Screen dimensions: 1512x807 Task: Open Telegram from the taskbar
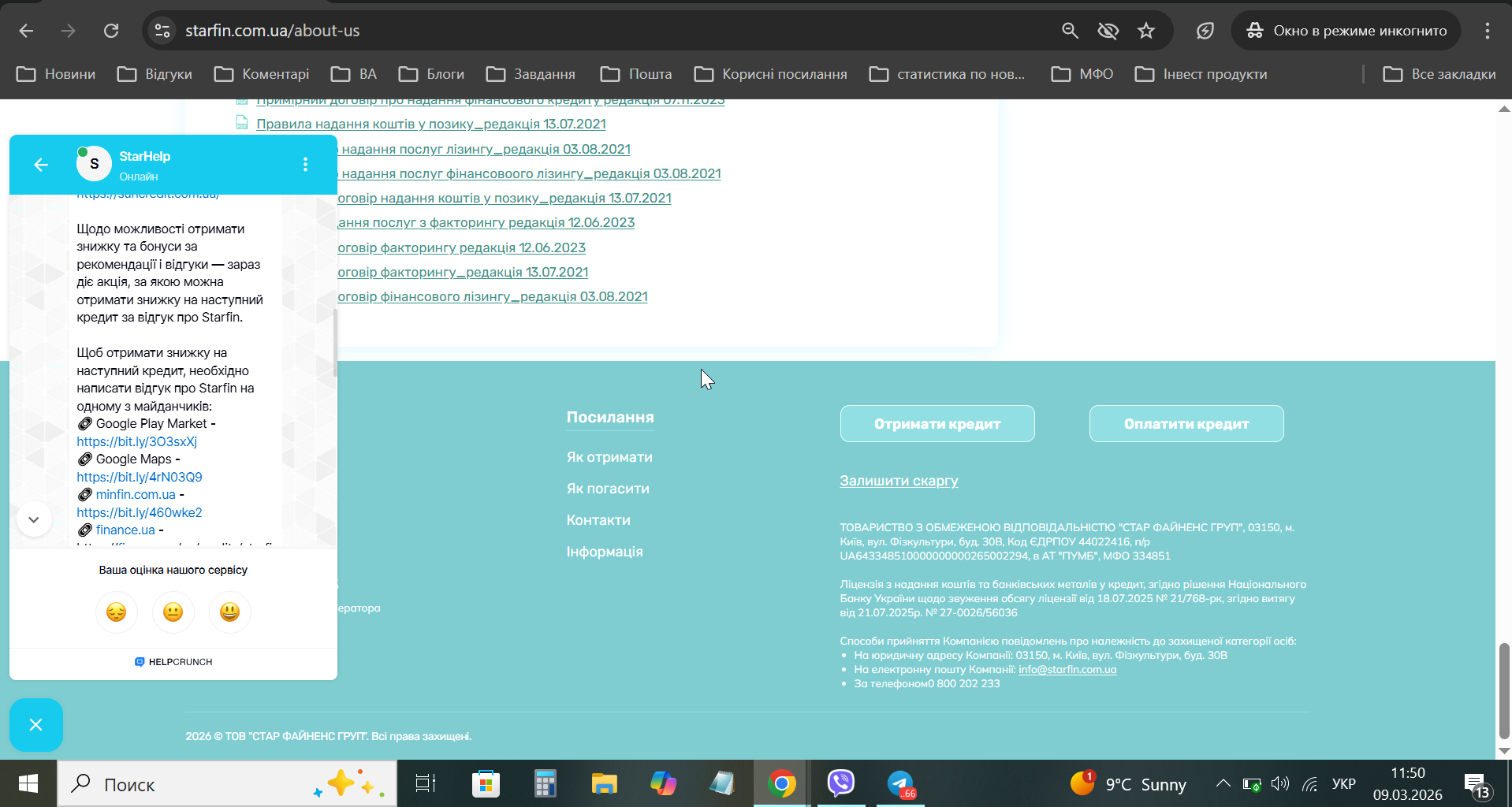tap(900, 783)
